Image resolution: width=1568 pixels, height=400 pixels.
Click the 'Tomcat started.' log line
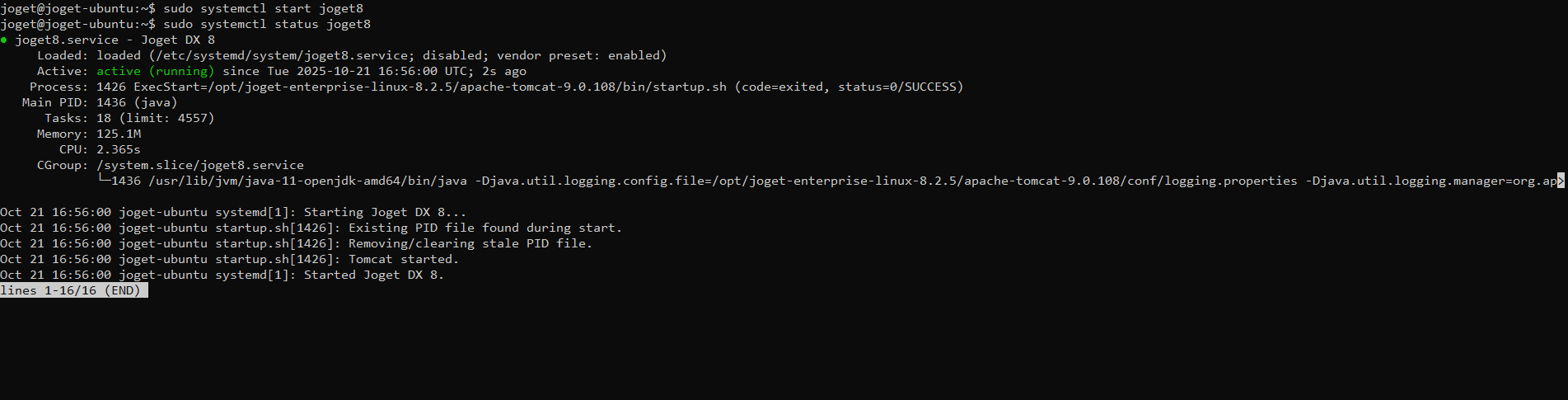[404, 259]
